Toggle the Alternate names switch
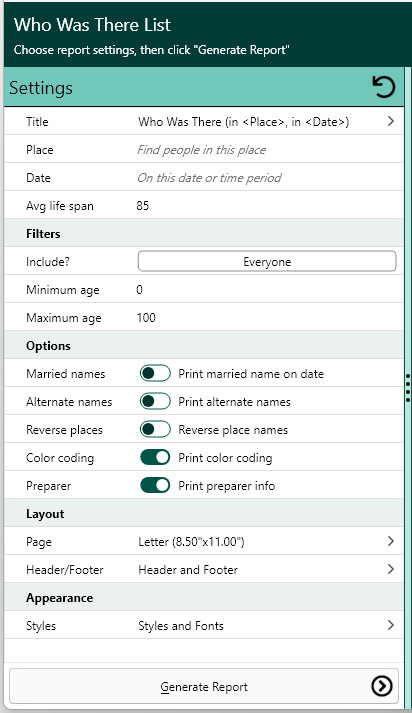The width and height of the screenshot is (412, 713). pyautogui.click(x=155, y=402)
